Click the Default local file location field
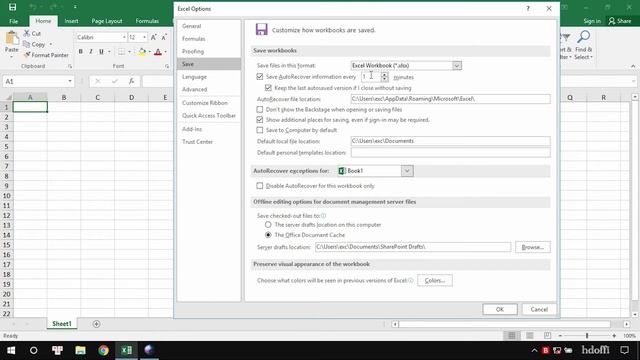The width and height of the screenshot is (640, 360). [x=450, y=141]
